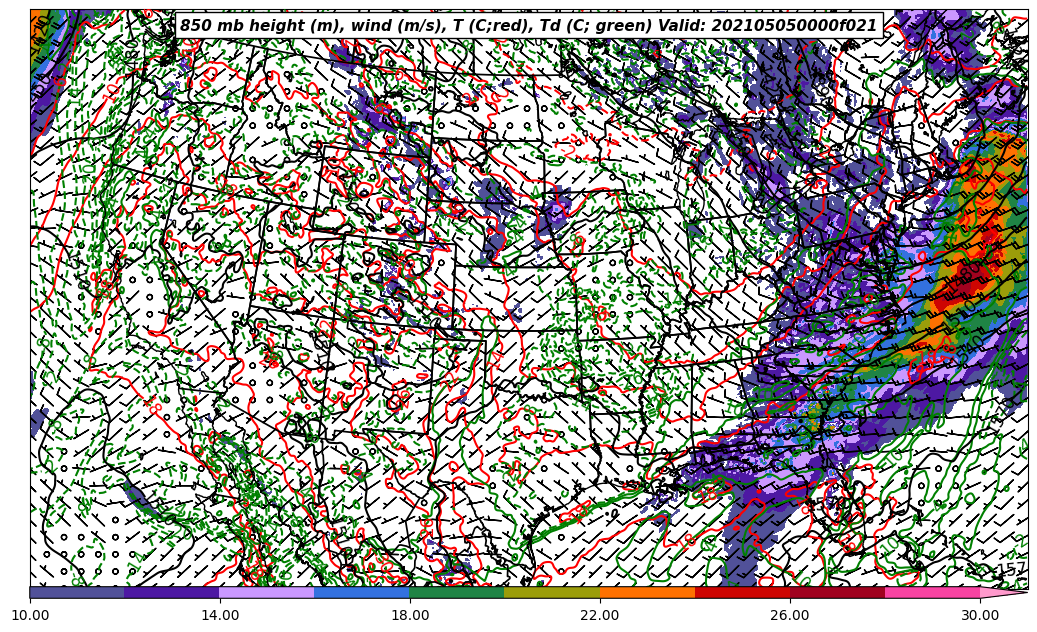Screen dimensions: 1037x632
Task: Pick the light lavender 14–16 colorbar segment
Action: coord(267,592)
